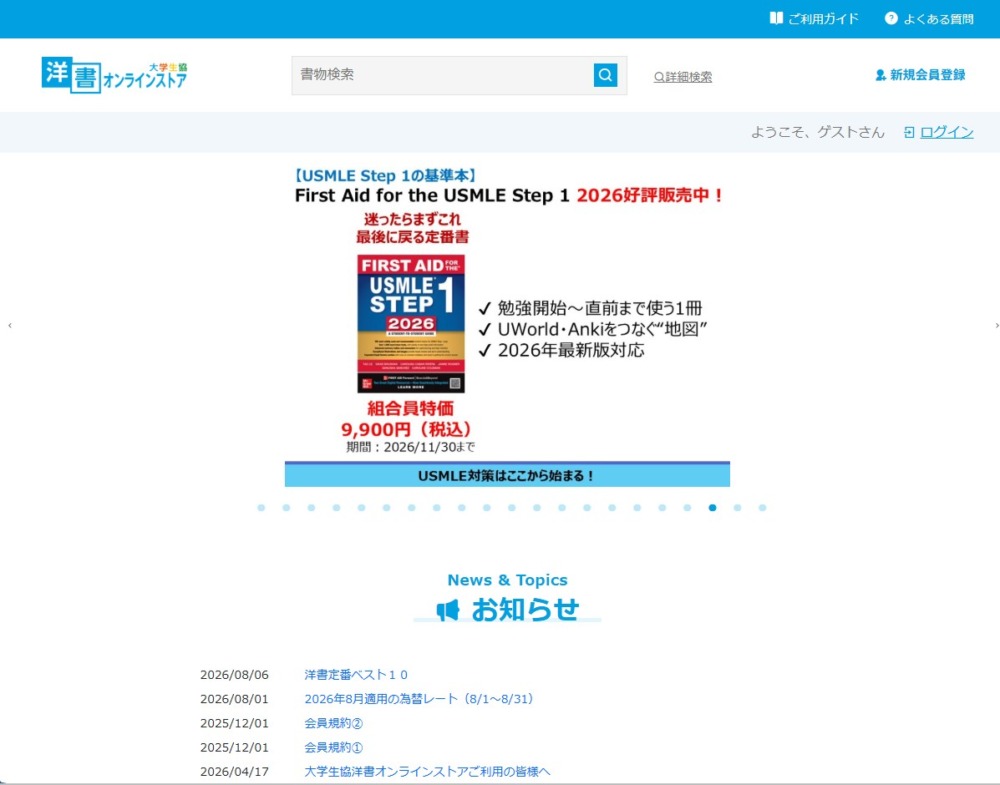1000x785 pixels.
Task: Open the ご利用ガイド link
Action: point(823,19)
